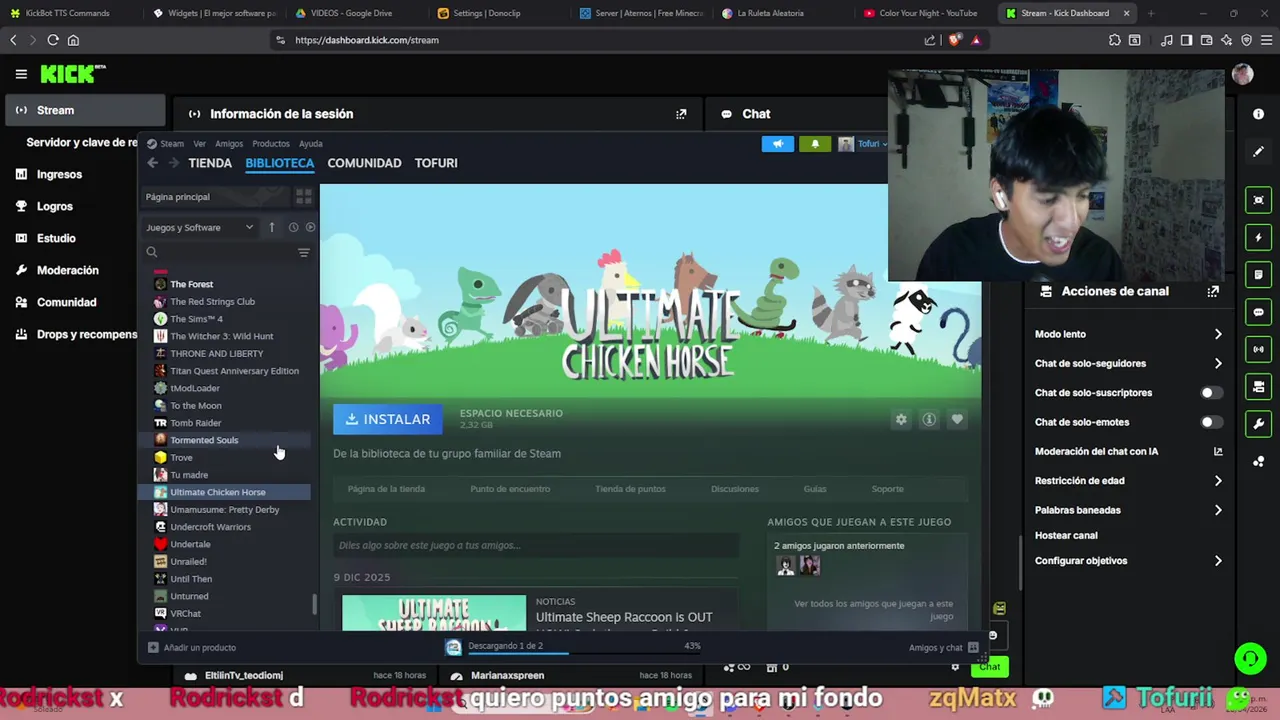
Task: Sort library list with the up-arrow icon
Action: coord(271,227)
